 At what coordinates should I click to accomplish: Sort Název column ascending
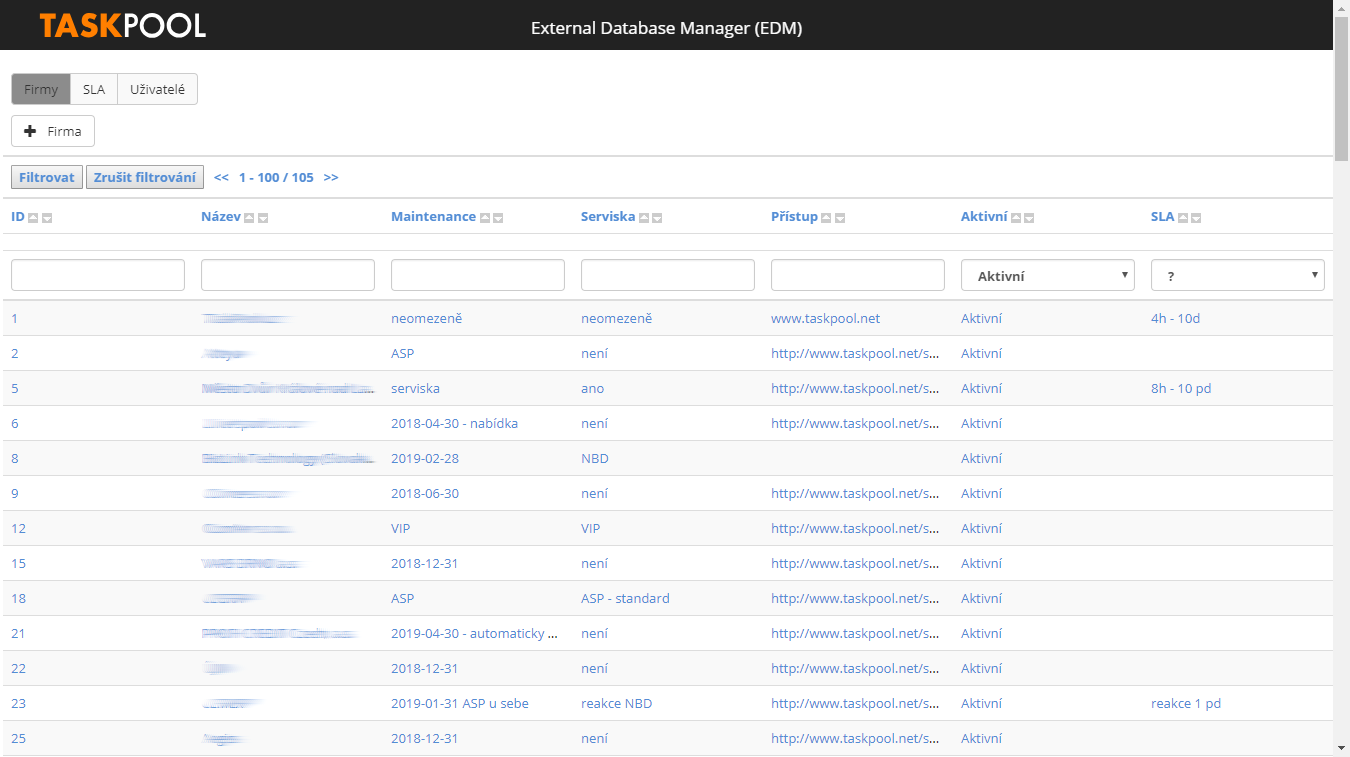pyautogui.click(x=250, y=218)
